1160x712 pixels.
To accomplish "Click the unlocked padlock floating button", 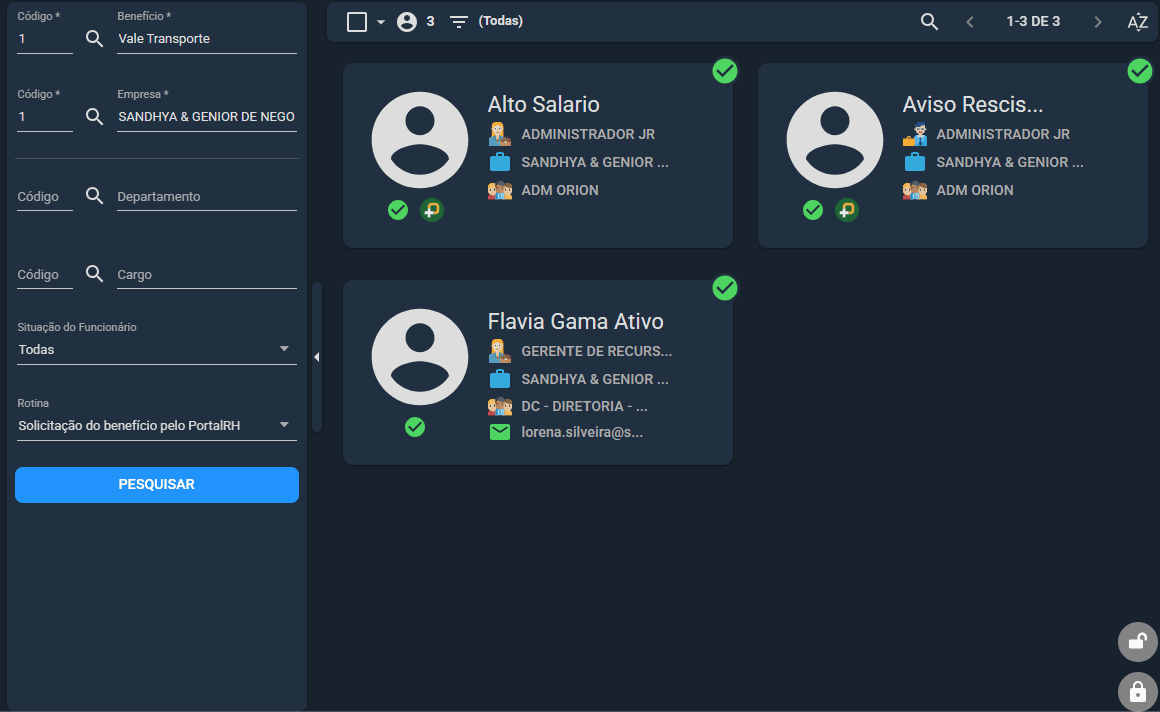I will [x=1137, y=642].
